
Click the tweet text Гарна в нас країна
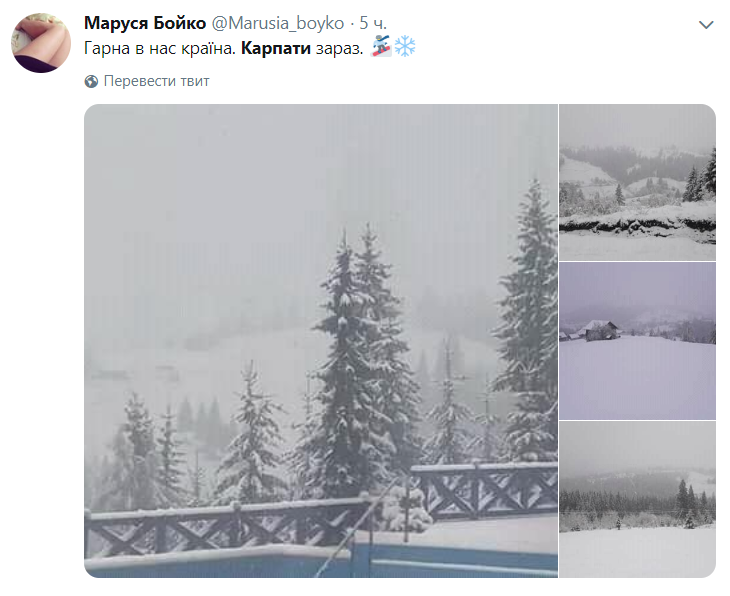[160, 48]
